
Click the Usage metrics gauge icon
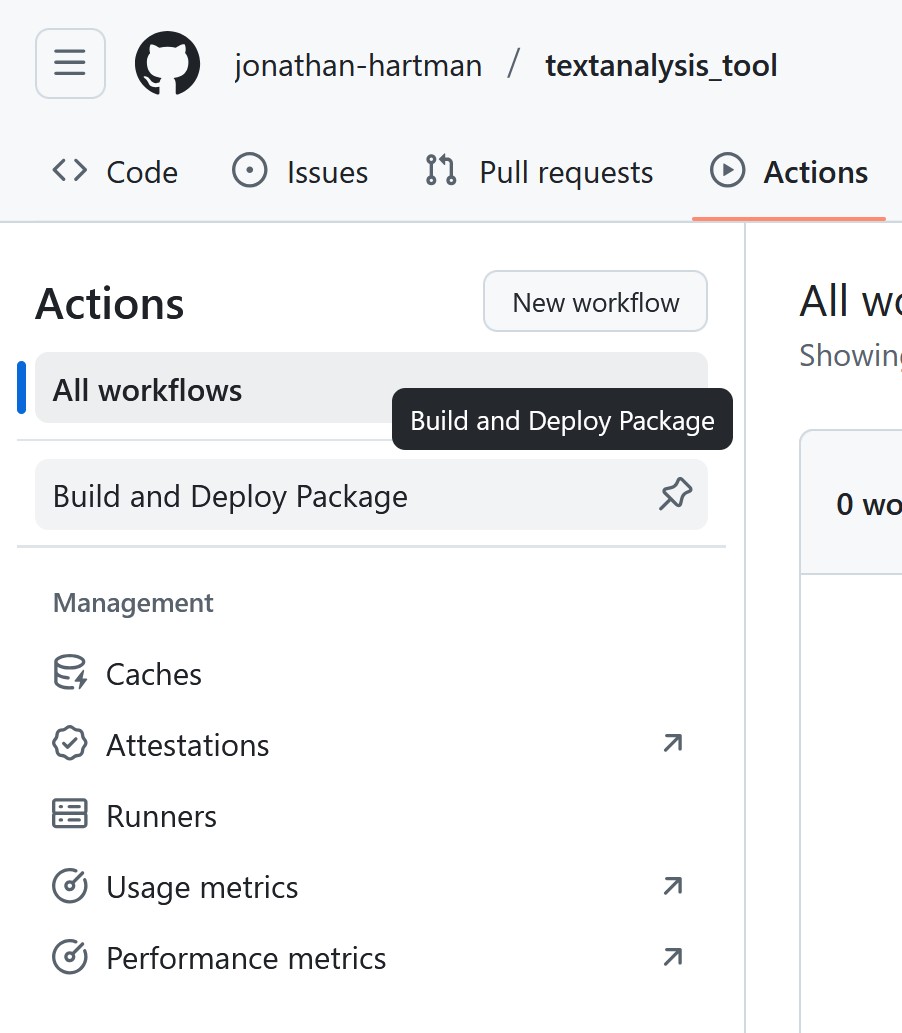pos(70,886)
